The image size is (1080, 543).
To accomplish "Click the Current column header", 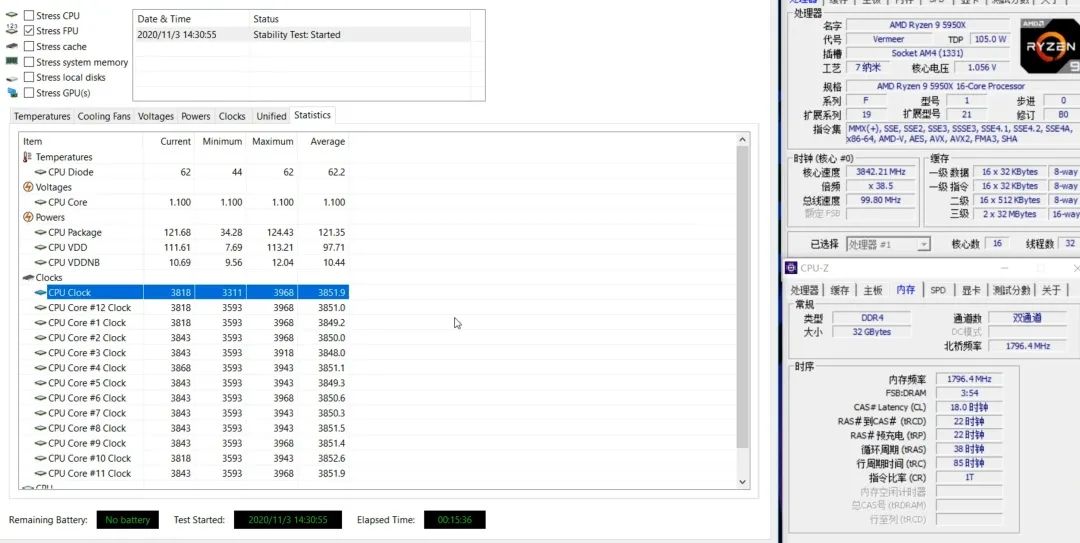I will (x=169, y=141).
